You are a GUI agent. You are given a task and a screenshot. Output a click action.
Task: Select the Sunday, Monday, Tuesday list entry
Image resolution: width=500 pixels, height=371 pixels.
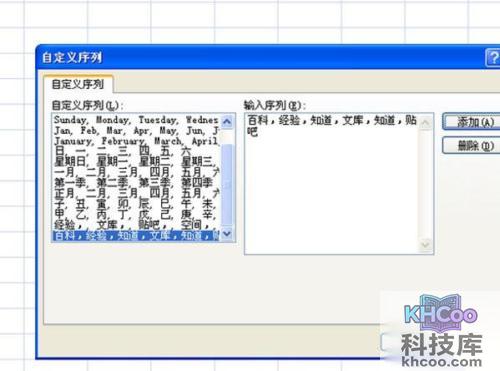pos(137,120)
